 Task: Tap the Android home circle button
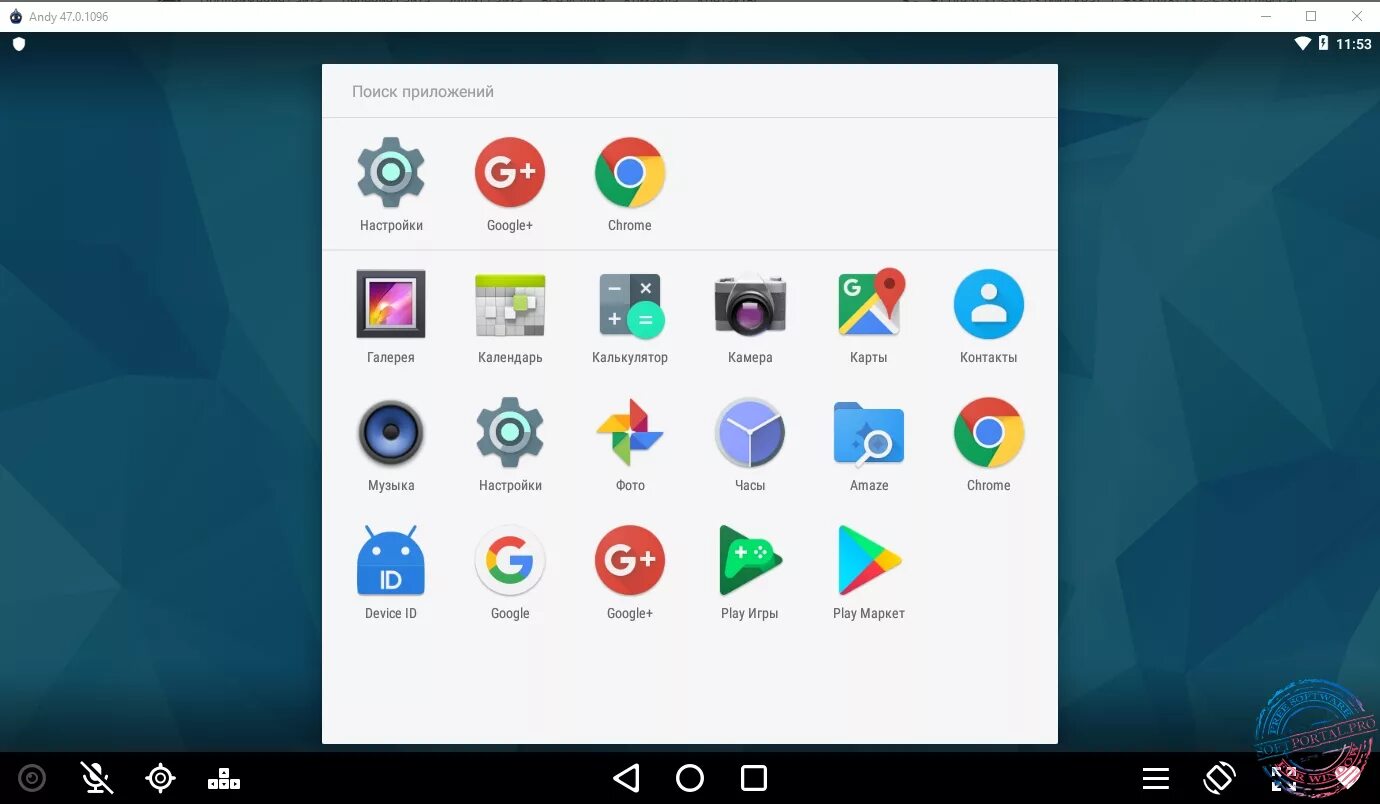690,778
